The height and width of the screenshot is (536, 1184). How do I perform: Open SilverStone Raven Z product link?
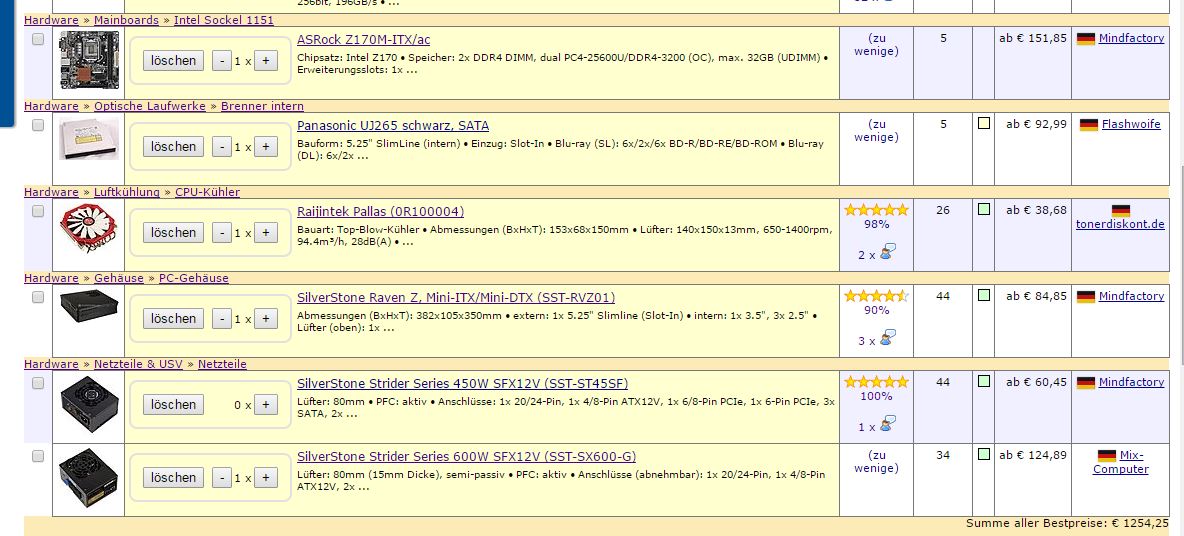pos(456,297)
